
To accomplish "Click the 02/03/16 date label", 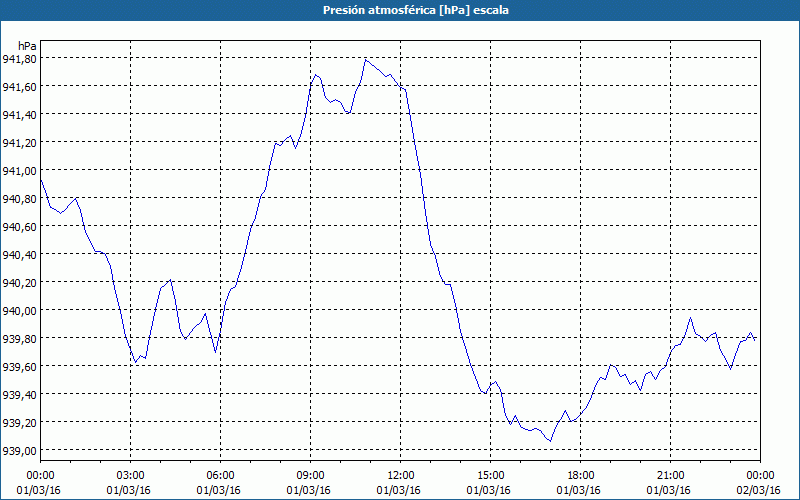I will tap(759, 490).
